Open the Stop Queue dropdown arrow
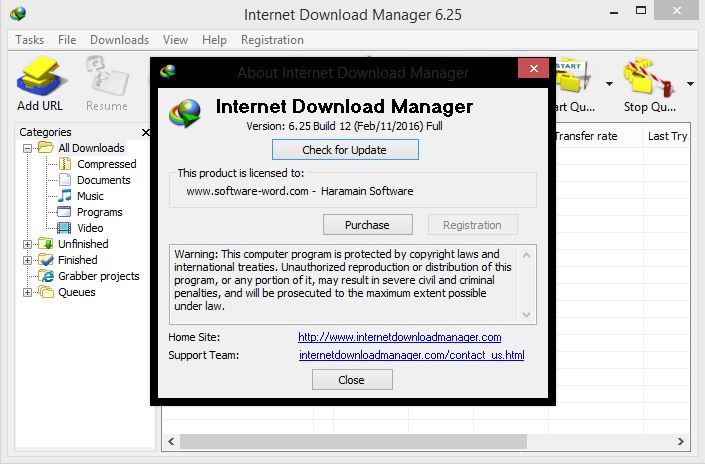This screenshot has width=705, height=464. coord(690,84)
